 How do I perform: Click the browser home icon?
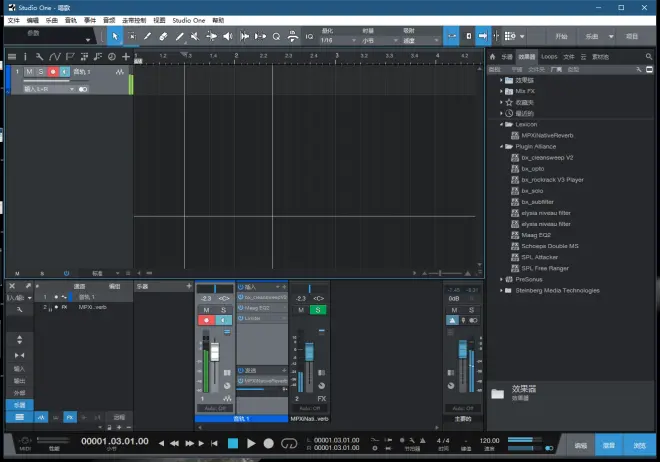(x=492, y=56)
